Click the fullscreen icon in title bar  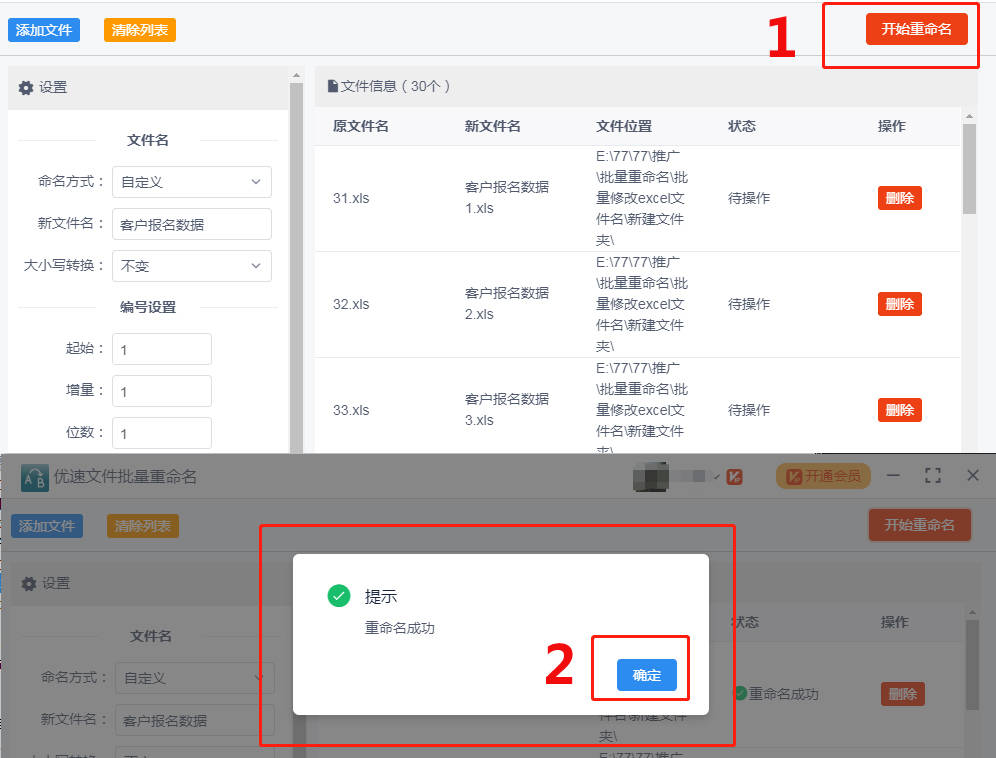(x=933, y=476)
